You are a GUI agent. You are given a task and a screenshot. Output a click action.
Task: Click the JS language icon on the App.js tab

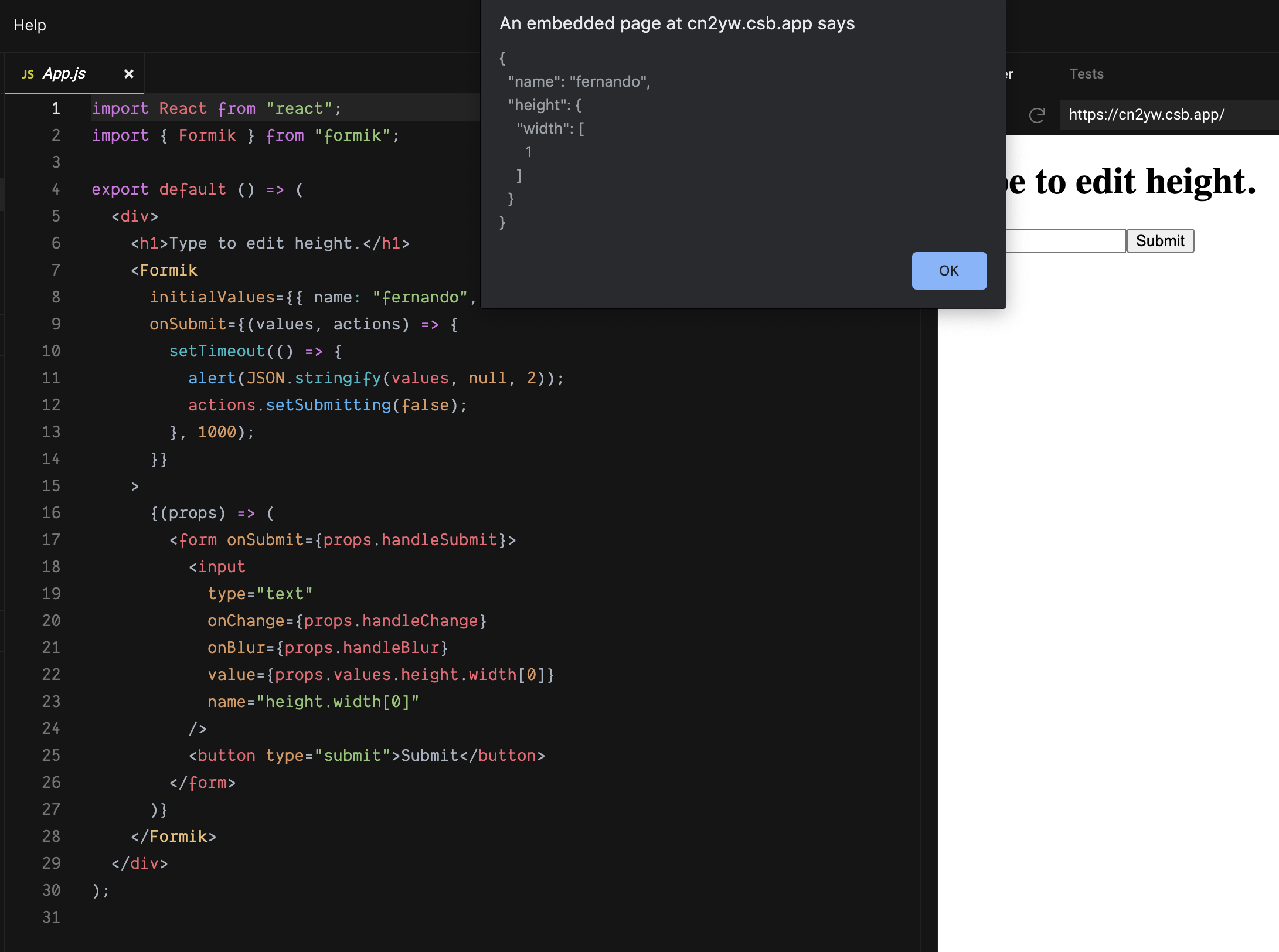pyautogui.click(x=27, y=73)
